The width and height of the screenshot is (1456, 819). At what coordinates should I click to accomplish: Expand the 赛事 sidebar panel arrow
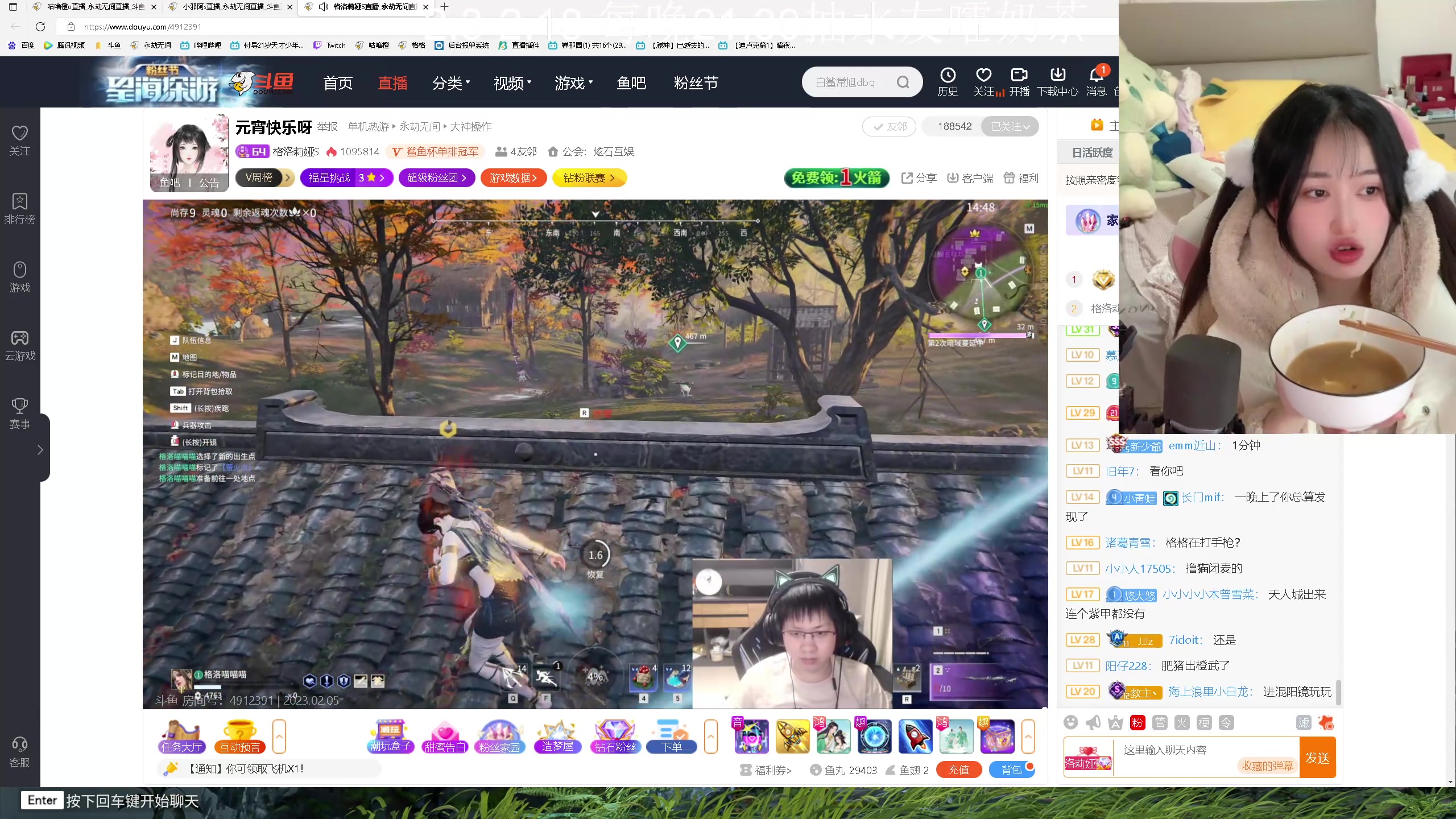click(40, 449)
